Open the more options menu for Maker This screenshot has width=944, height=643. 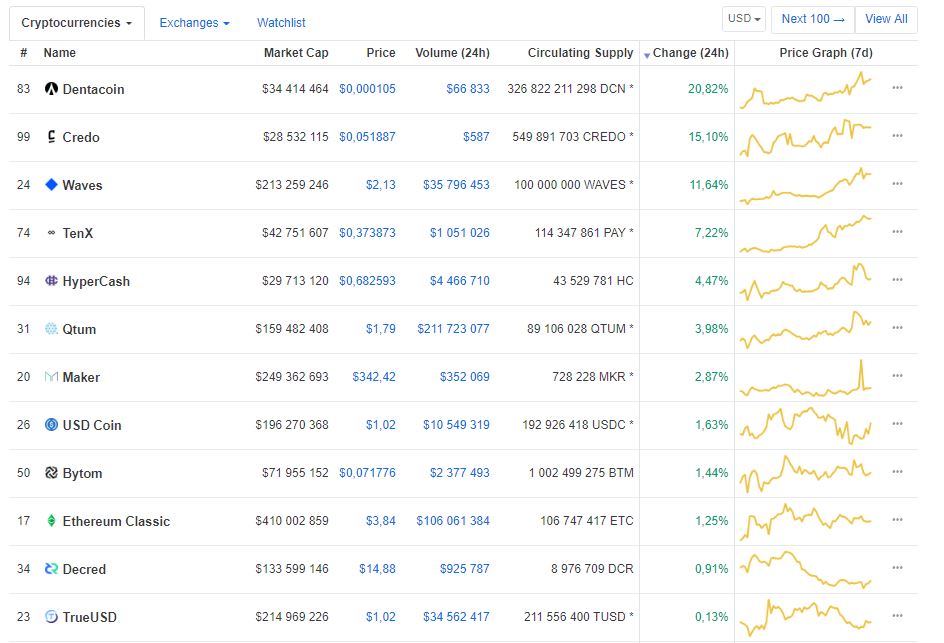[897, 376]
